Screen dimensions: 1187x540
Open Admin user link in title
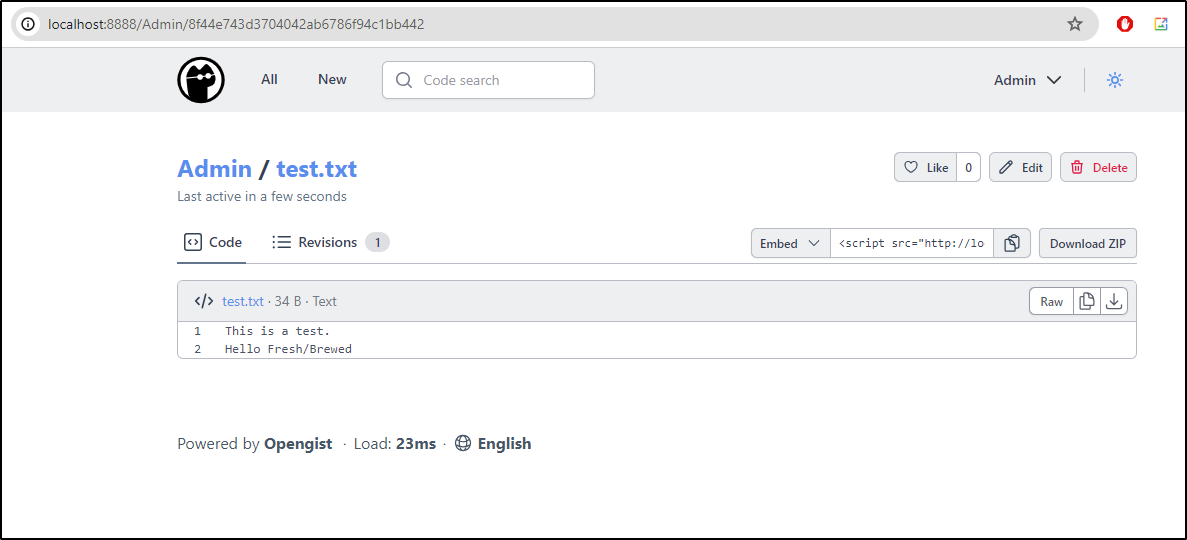pyautogui.click(x=214, y=168)
